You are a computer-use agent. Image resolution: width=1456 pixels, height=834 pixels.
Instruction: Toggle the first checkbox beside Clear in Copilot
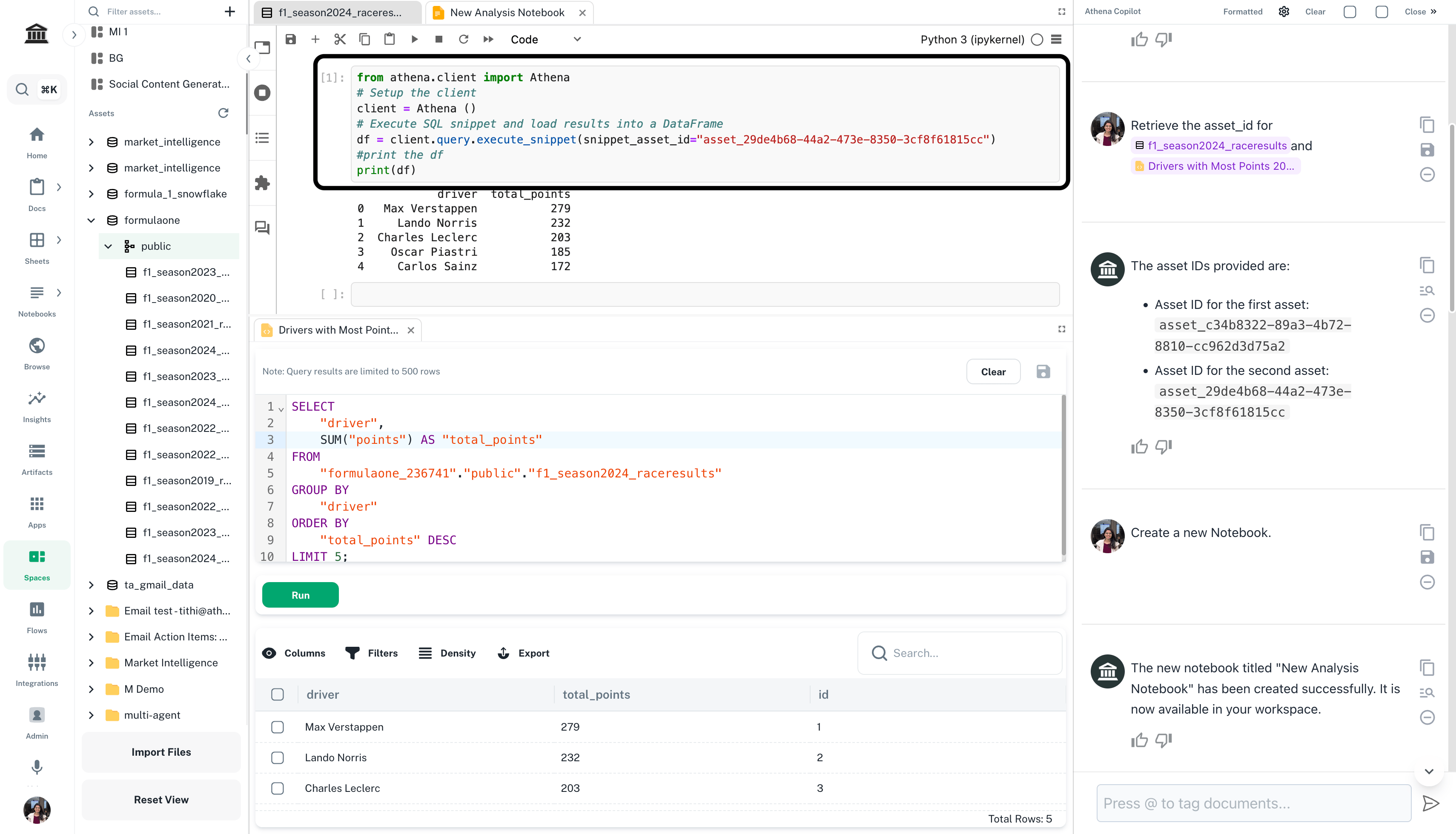click(x=1350, y=11)
